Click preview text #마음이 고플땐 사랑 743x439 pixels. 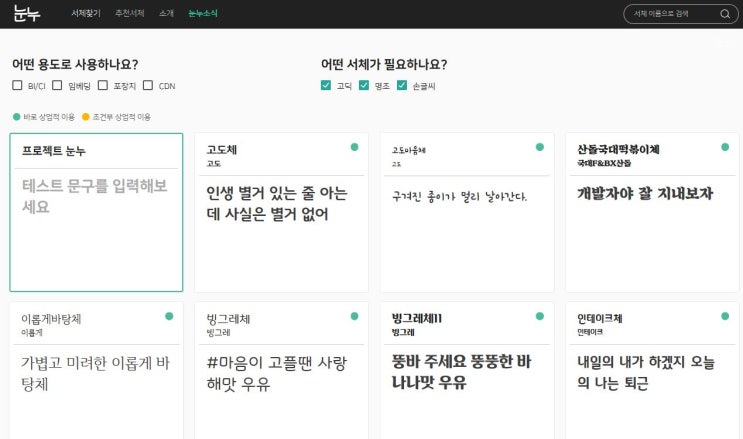(277, 373)
